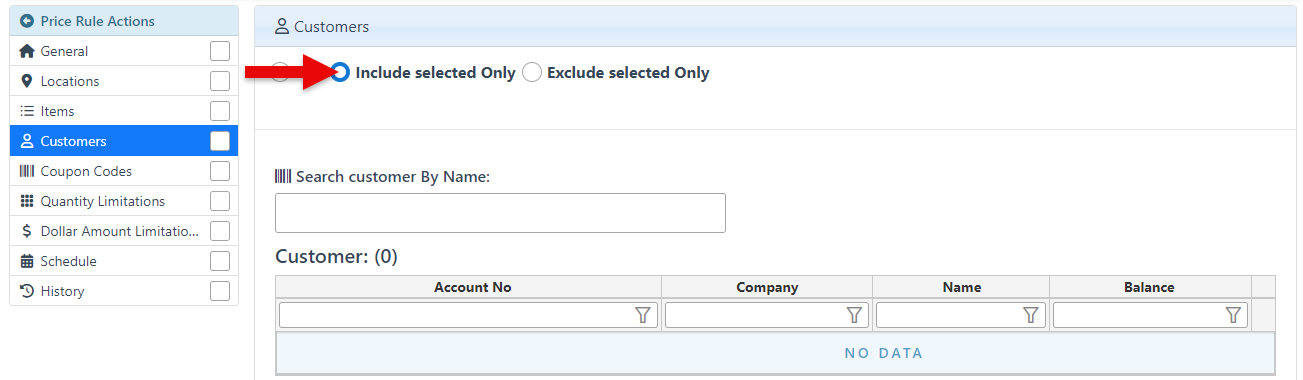Select the Exclude selected Only radio button

point(532,72)
